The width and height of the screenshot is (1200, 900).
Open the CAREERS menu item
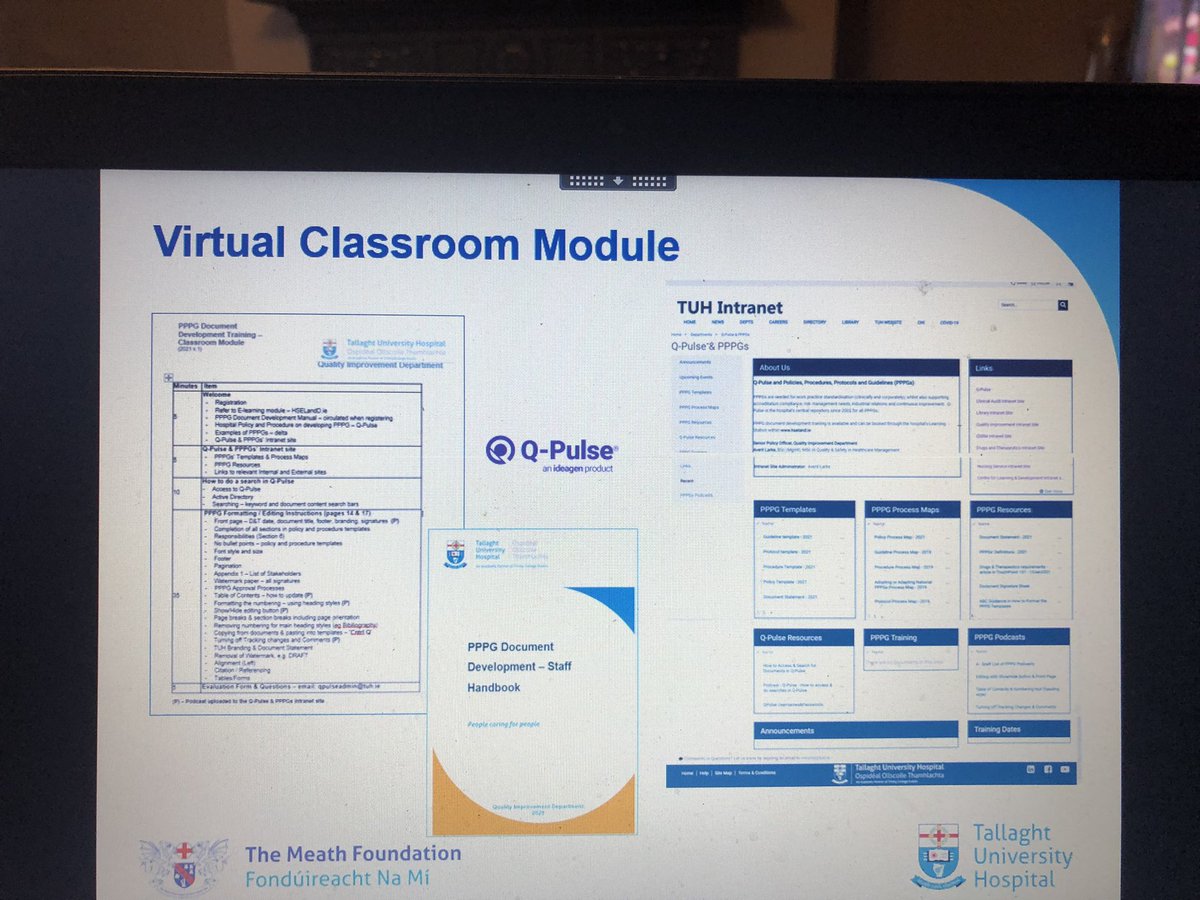[x=778, y=322]
